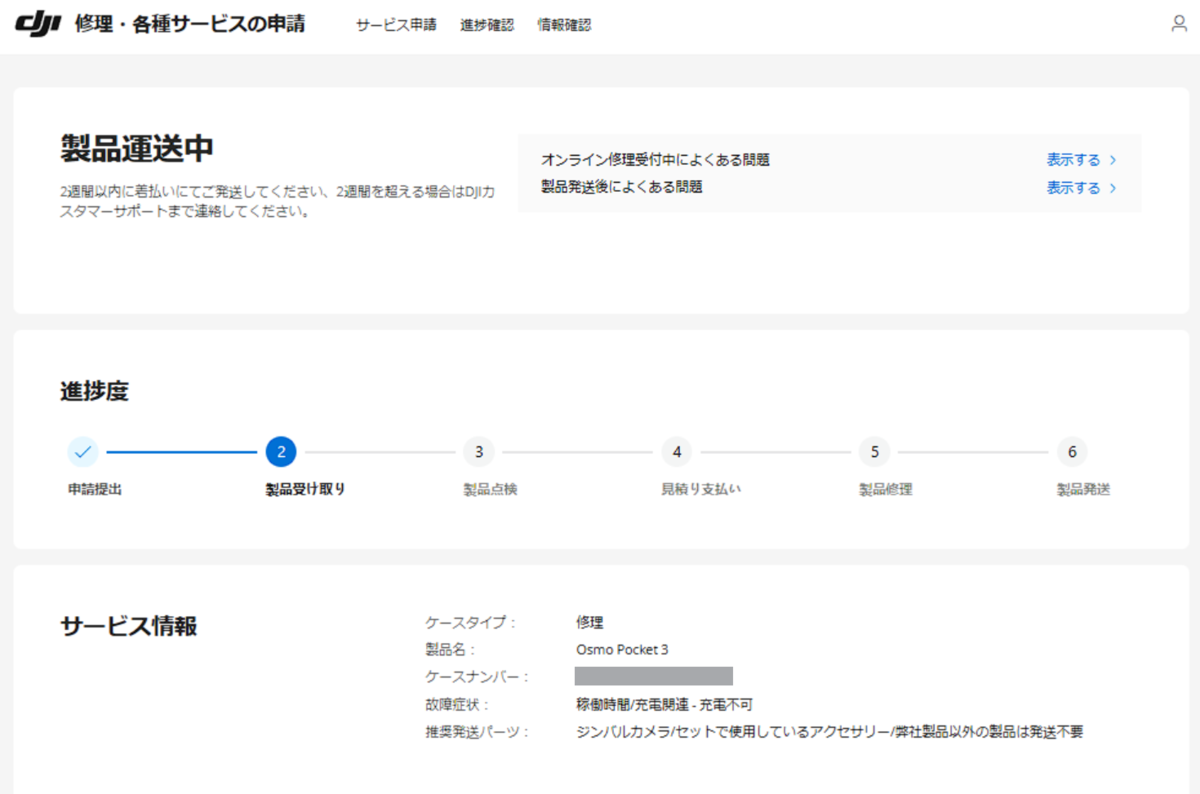The height and width of the screenshot is (794, 1200).
Task: Click the サービス情報 section heading
Action: point(128,626)
